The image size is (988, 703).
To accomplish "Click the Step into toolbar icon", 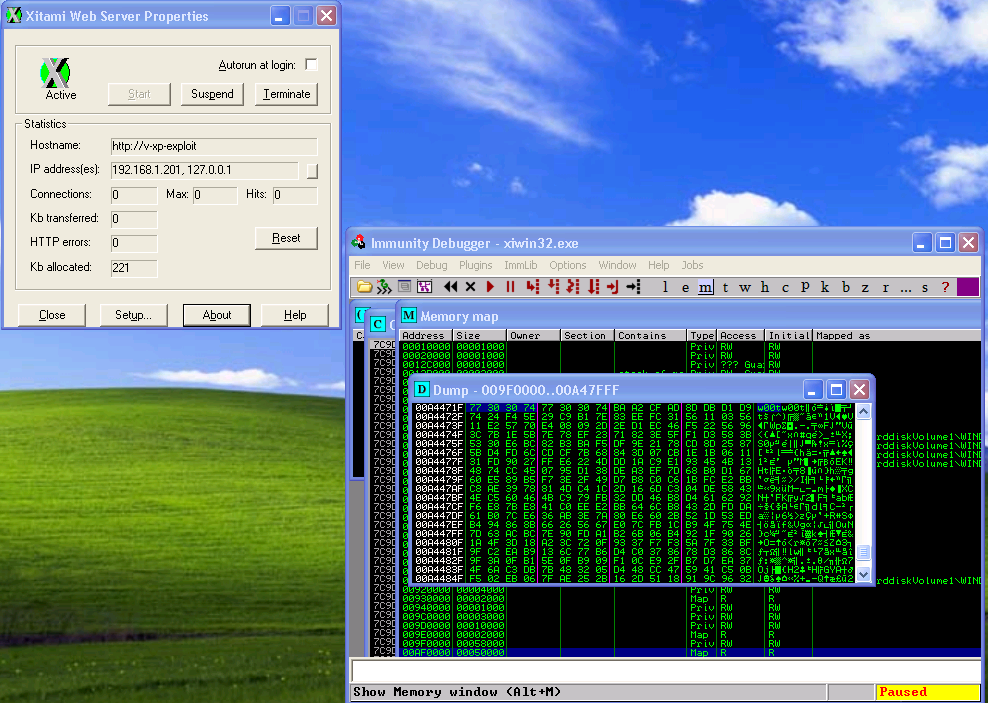I will (x=533, y=287).
